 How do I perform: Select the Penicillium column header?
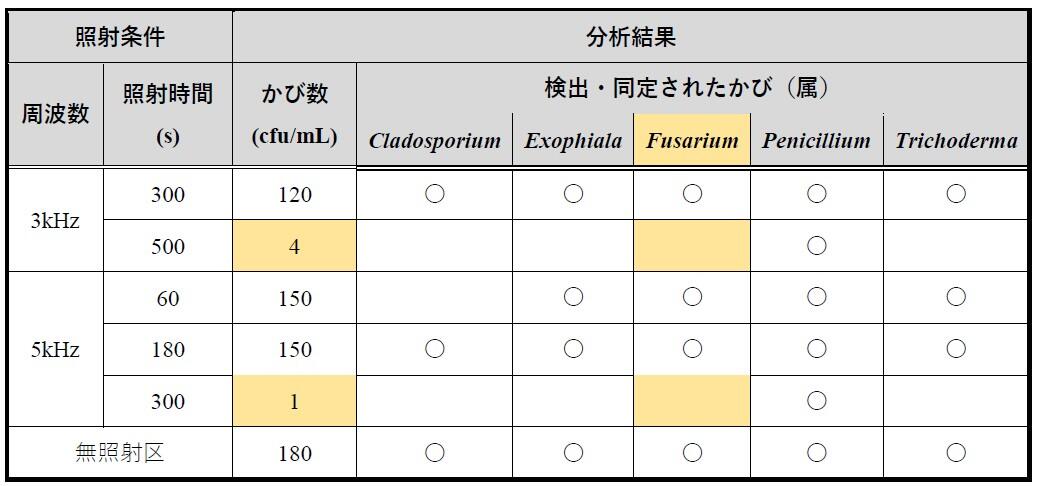pyautogui.click(x=816, y=141)
